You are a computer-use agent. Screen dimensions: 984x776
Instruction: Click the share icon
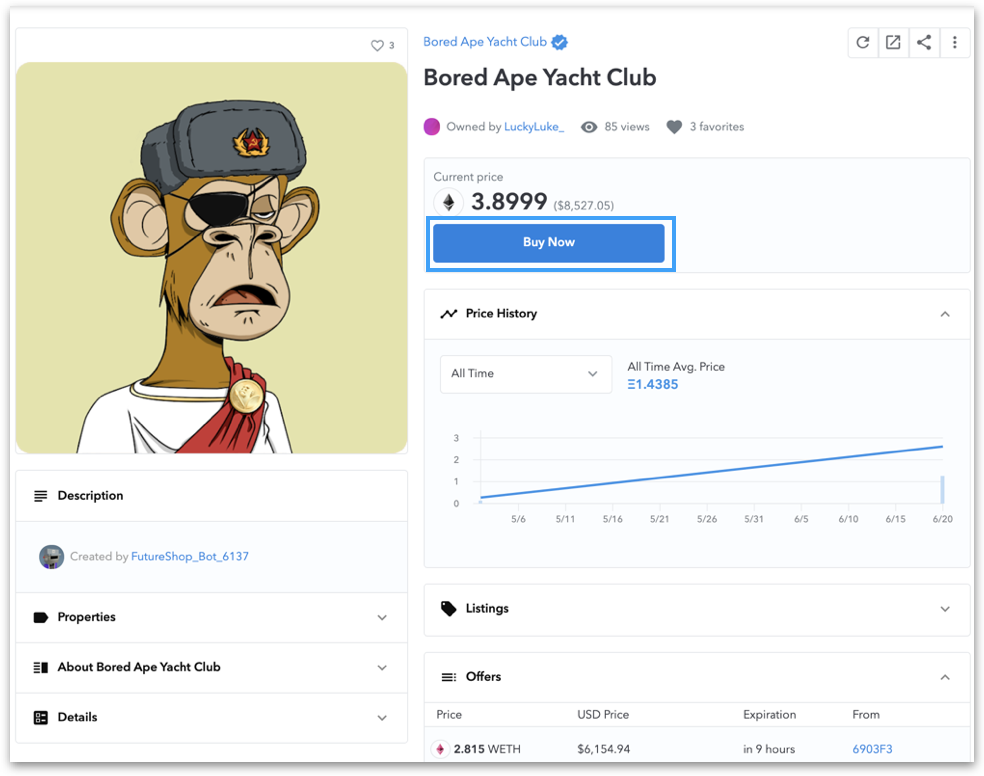[924, 43]
